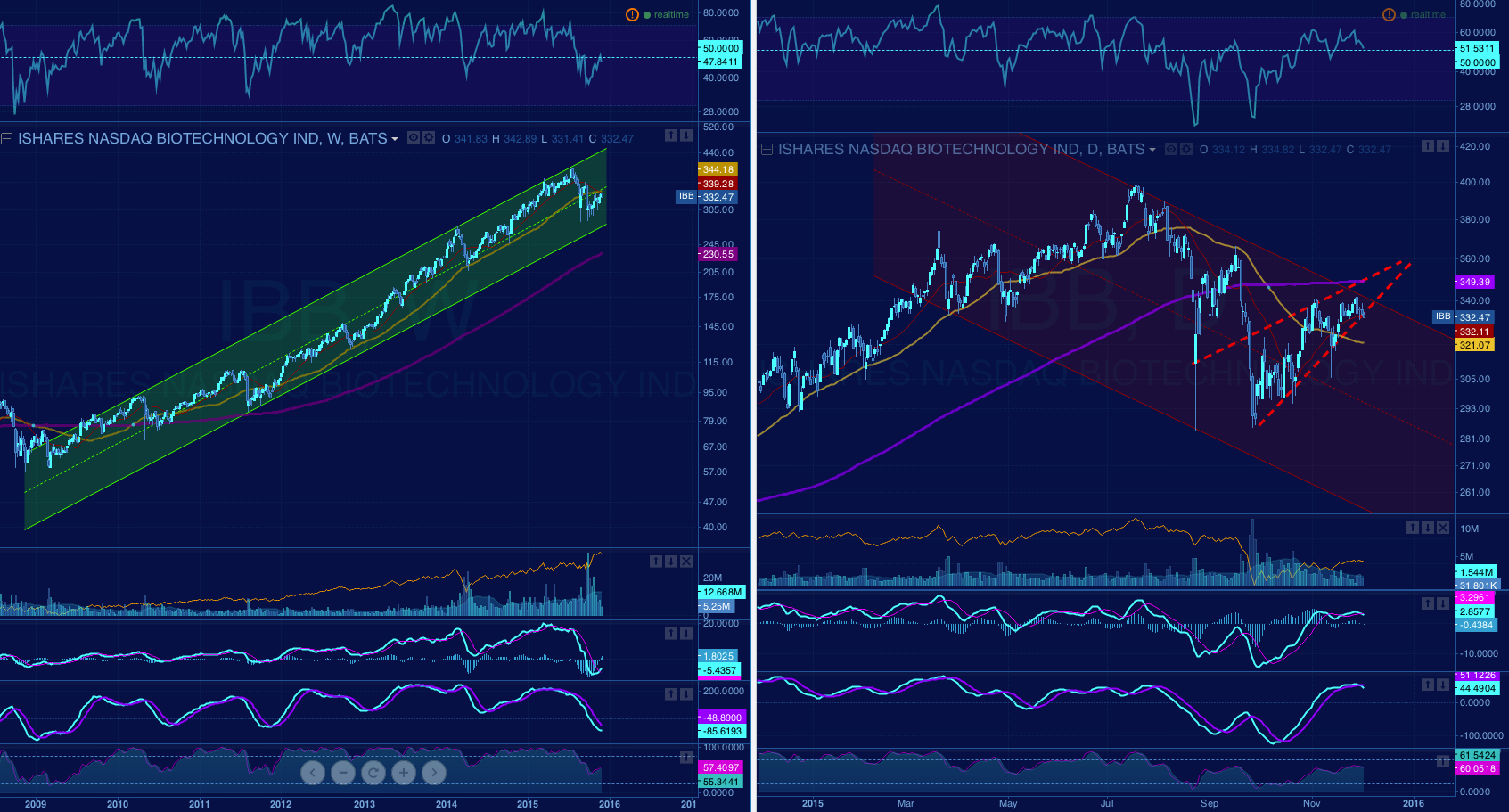This screenshot has width=1509, height=812.
Task: Toggle weekly IBB series visibility eye
Action: tap(414, 137)
